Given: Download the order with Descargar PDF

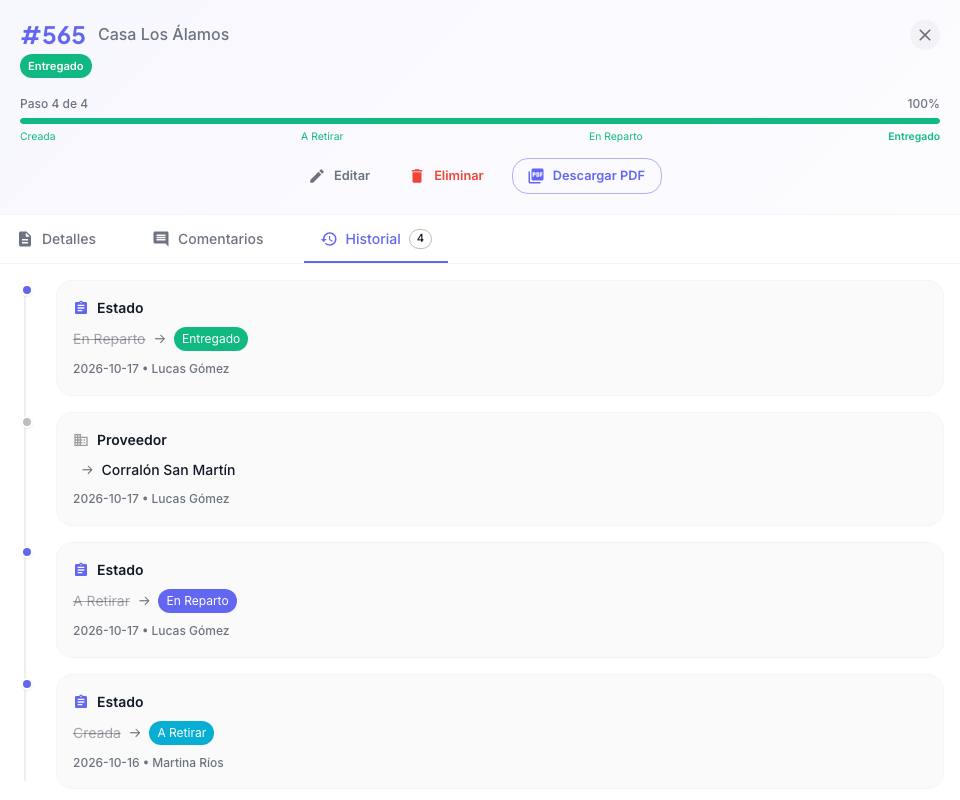Looking at the screenshot, I should (x=587, y=176).
